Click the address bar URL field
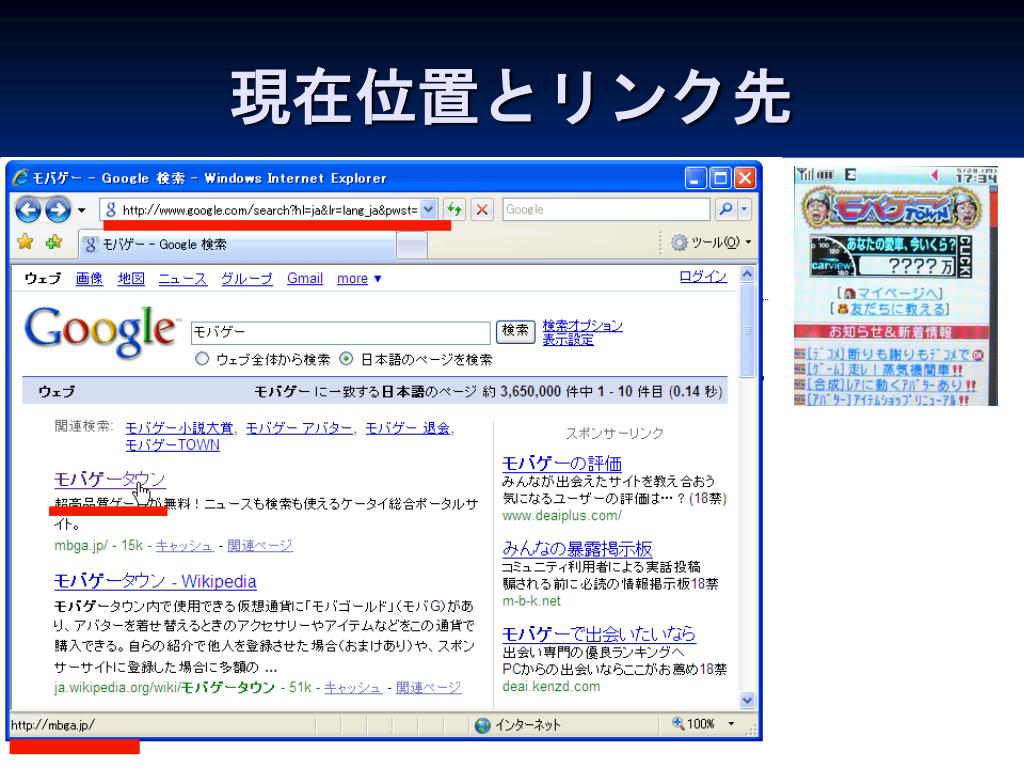 269,210
